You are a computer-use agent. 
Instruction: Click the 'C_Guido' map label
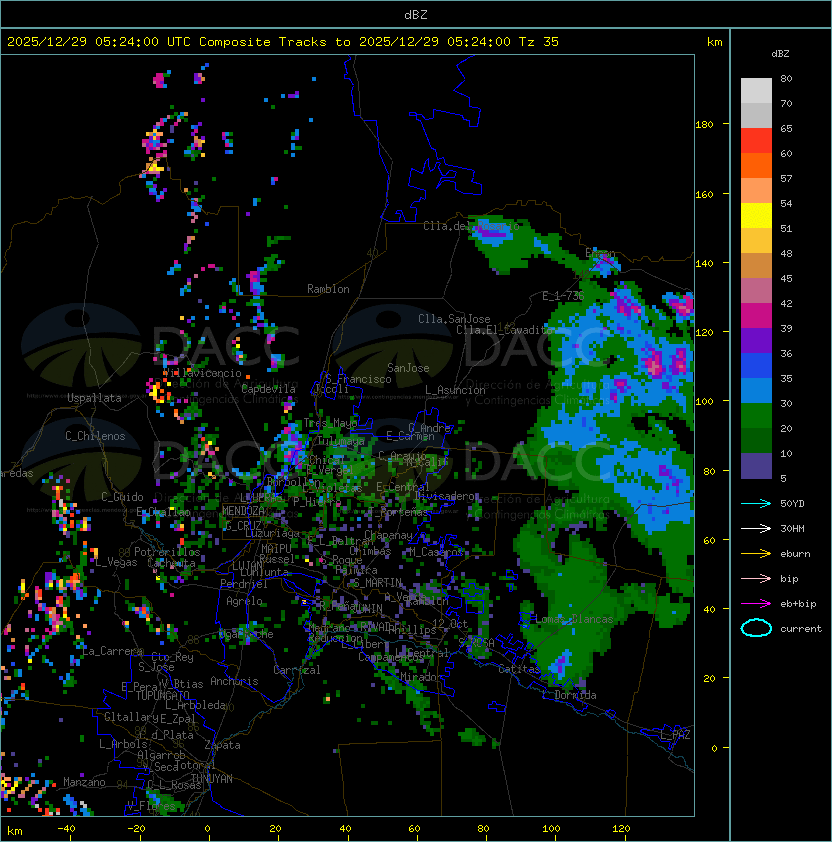coord(122,497)
